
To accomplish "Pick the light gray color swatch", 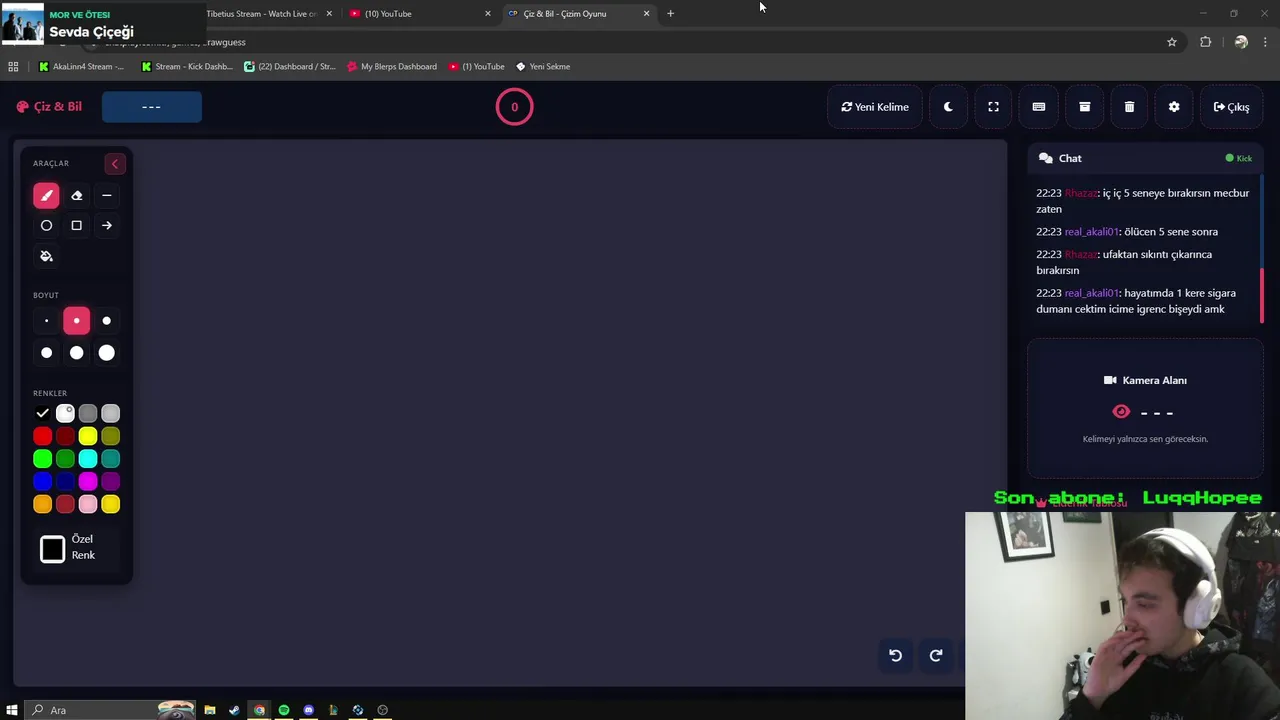I will coord(111,413).
